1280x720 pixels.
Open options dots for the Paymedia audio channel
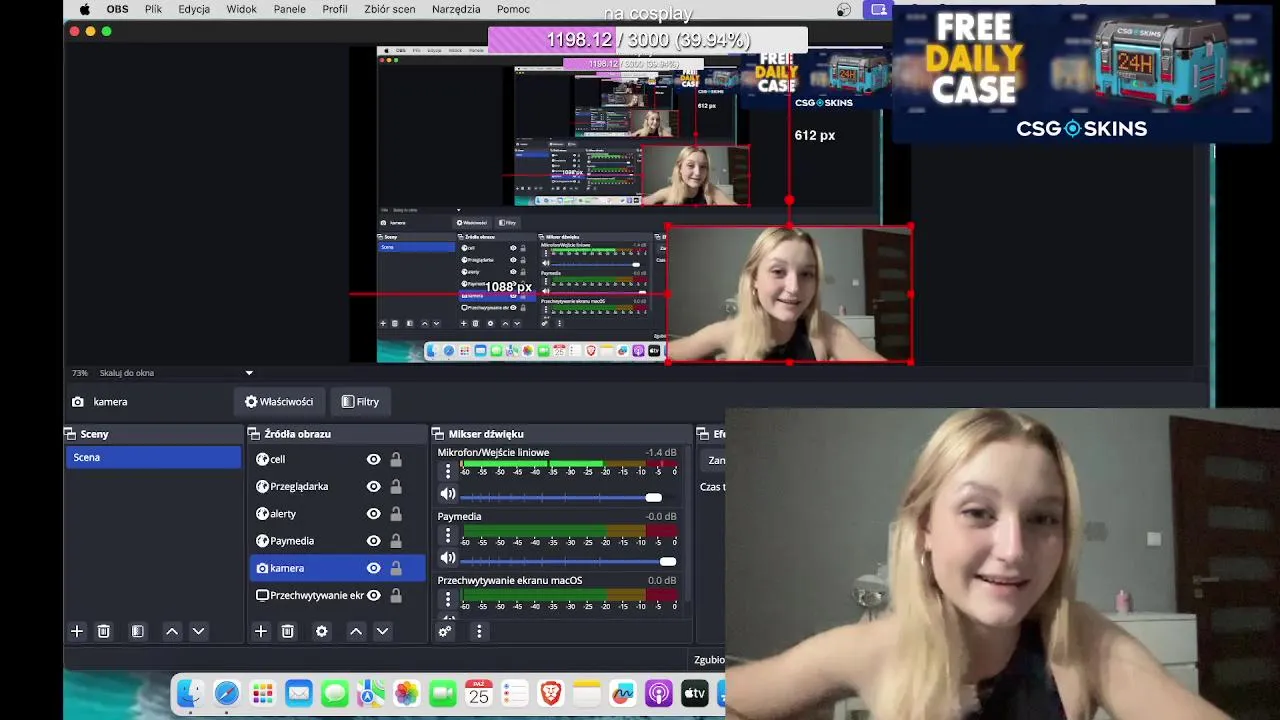click(448, 535)
